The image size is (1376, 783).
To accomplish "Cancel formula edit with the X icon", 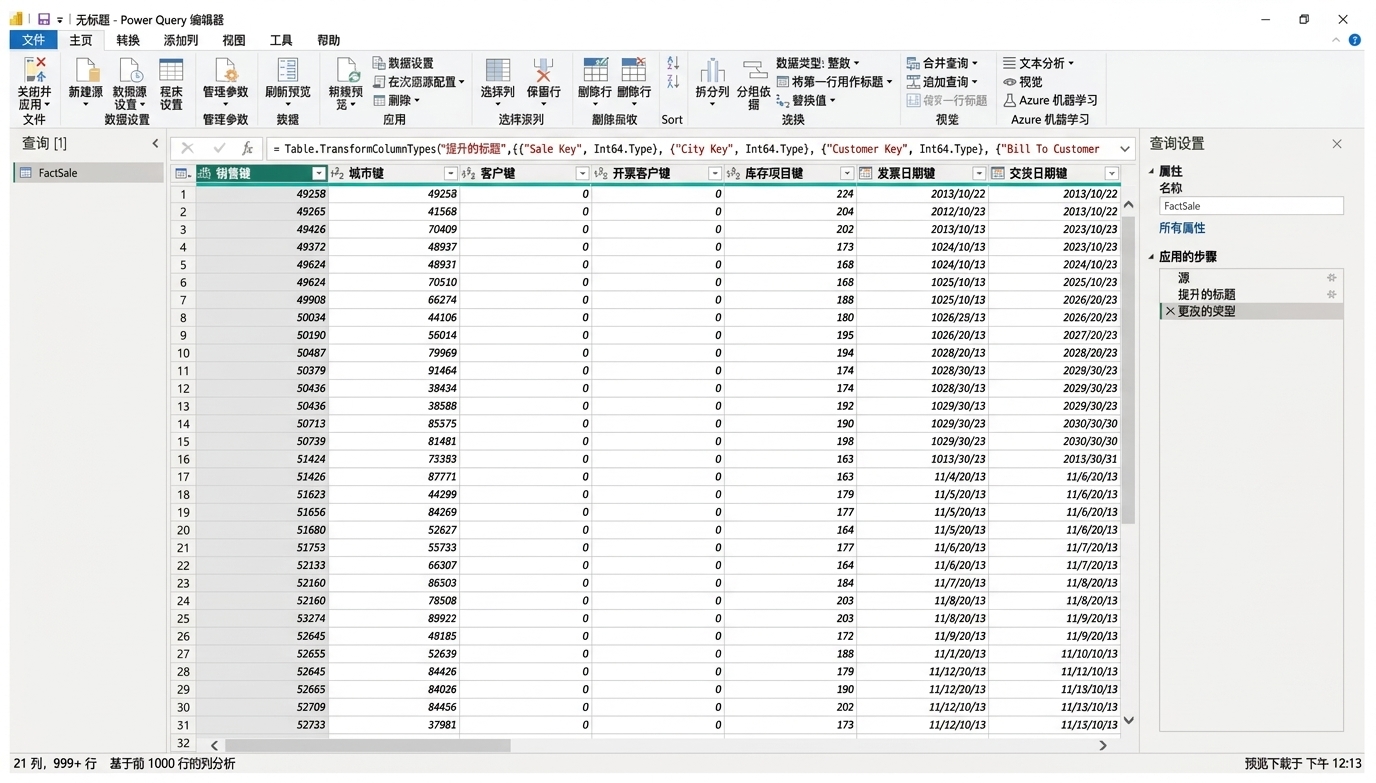I will (x=187, y=148).
